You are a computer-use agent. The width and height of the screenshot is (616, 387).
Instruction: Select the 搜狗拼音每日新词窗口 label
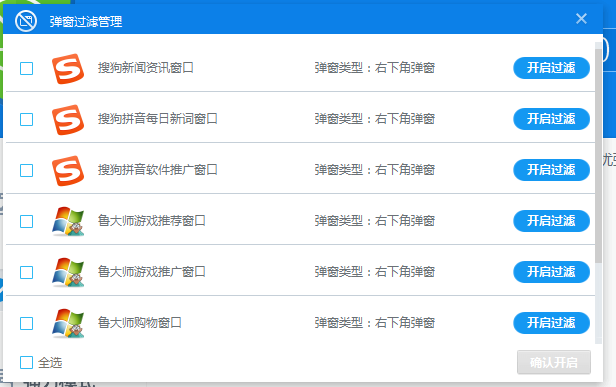[158, 119]
